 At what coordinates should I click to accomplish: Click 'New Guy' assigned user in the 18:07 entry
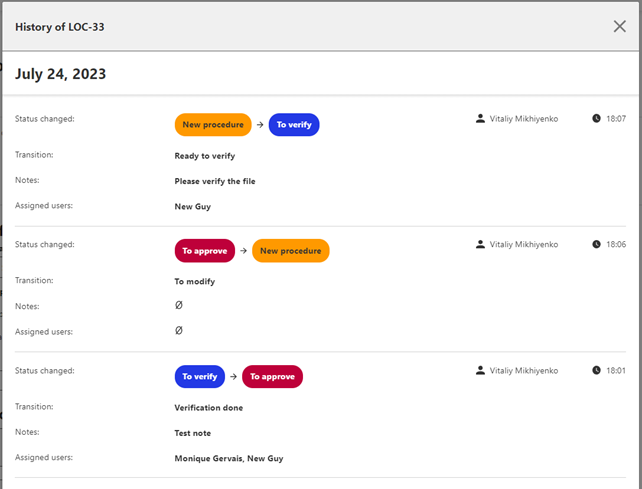pyautogui.click(x=193, y=206)
